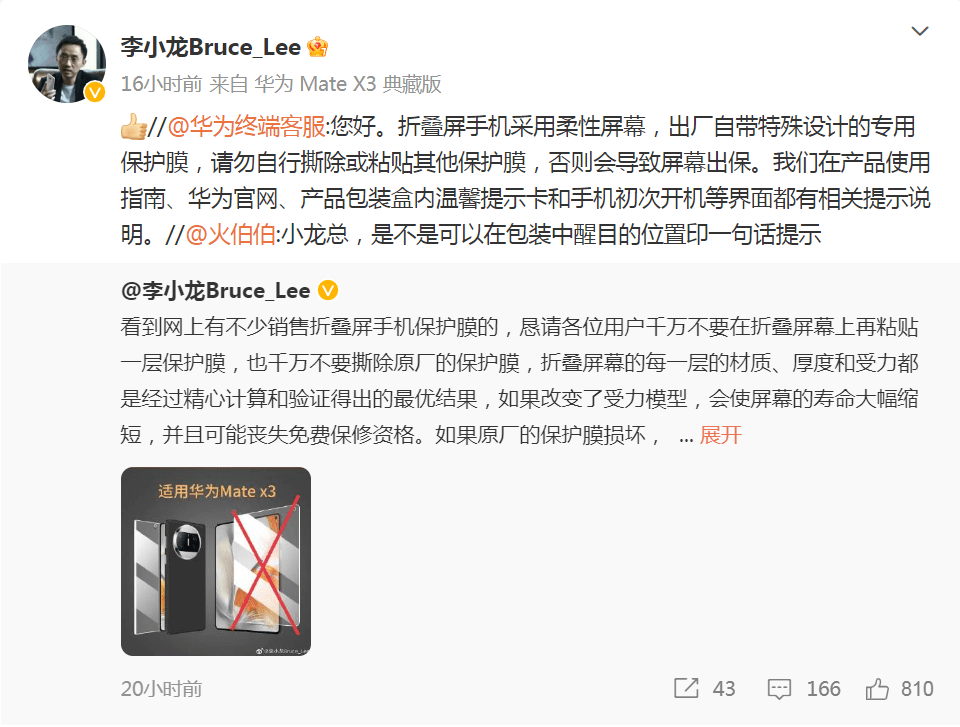This screenshot has height=727, width=960.
Task: Open the @华为终端客服 mention link
Action: 246,127
